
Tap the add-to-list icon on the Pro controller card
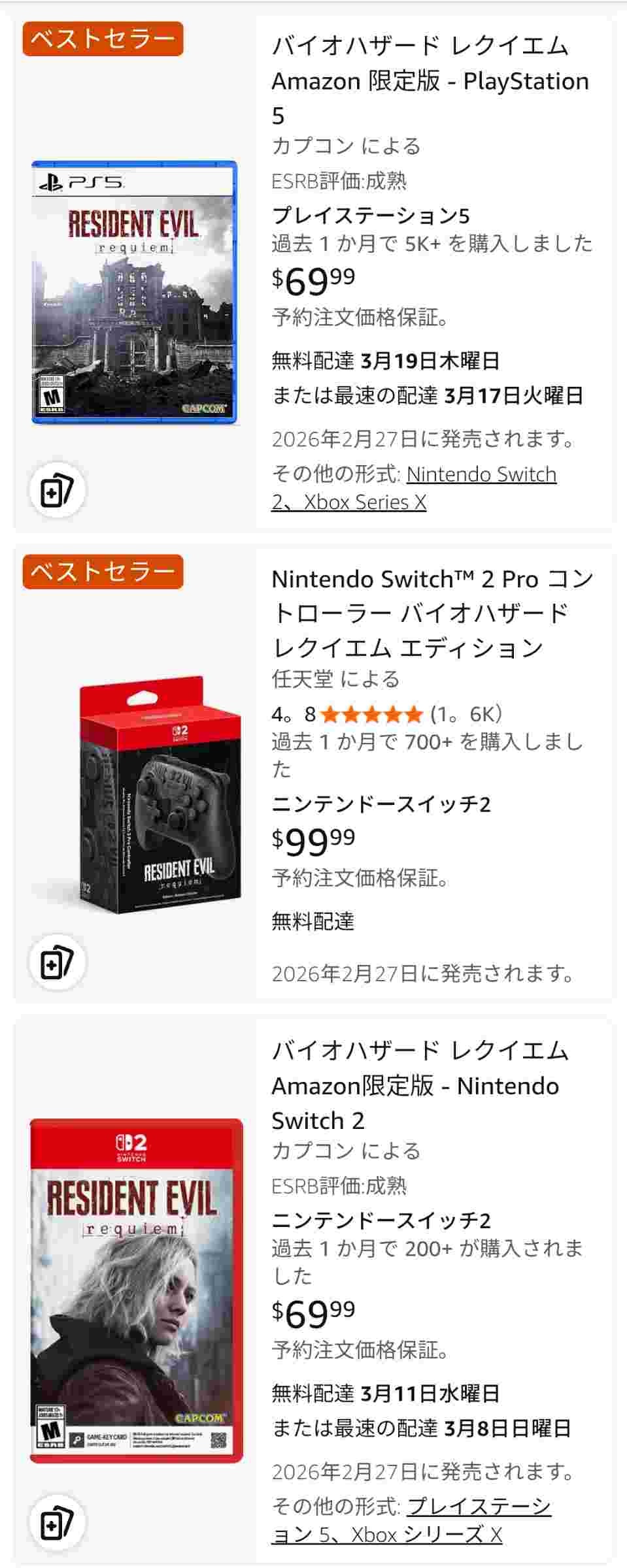pos(57,962)
